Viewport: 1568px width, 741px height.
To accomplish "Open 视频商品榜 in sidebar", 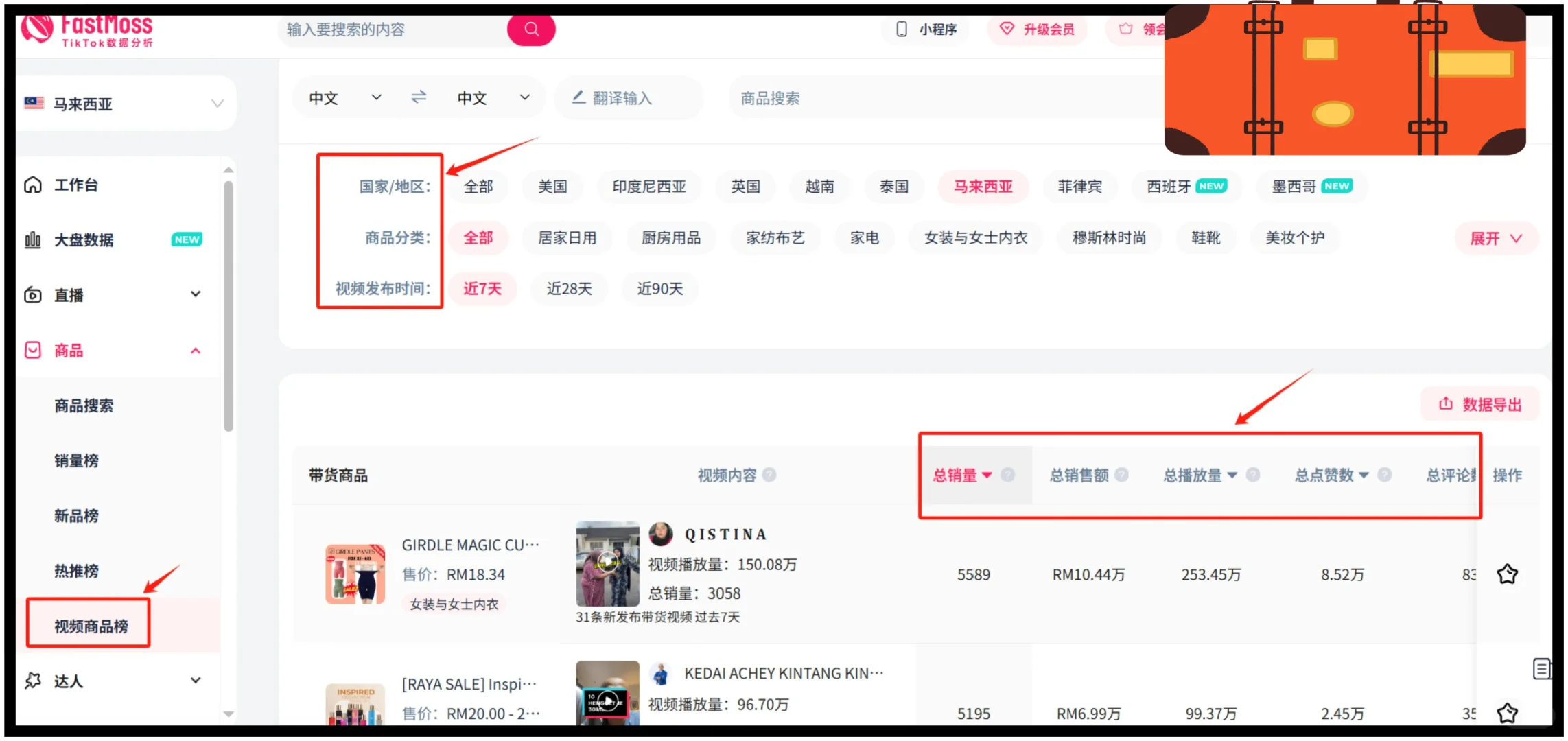I will pos(91,626).
